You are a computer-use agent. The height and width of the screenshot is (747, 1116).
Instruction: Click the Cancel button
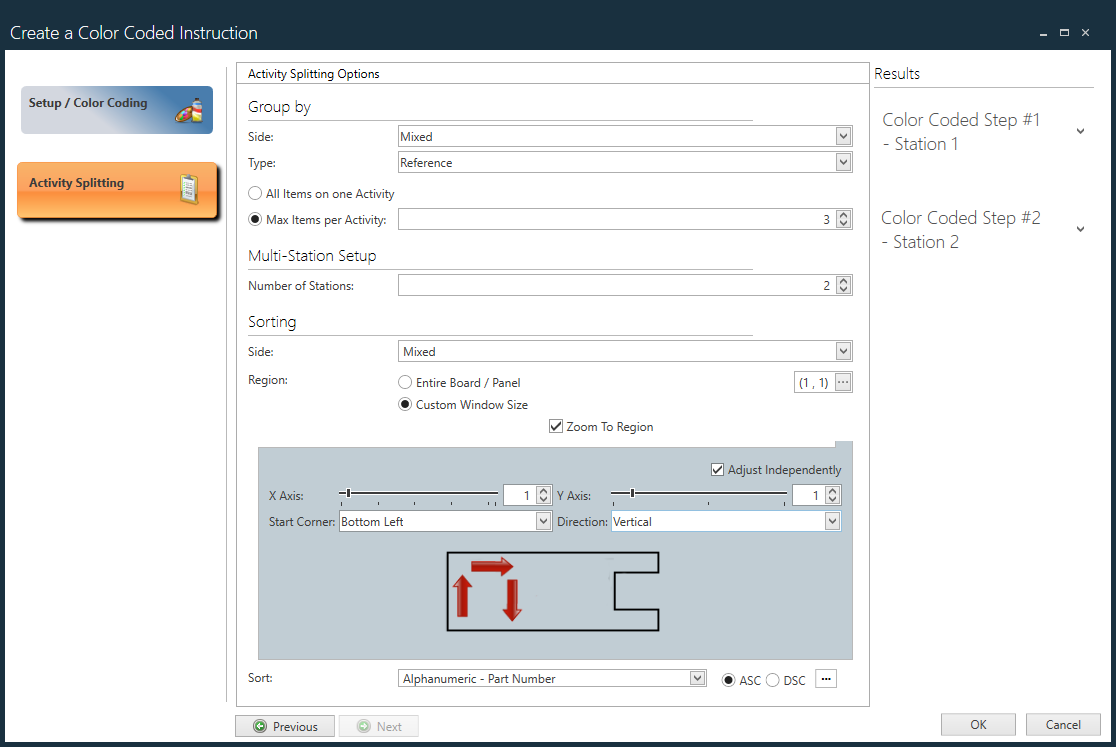tap(1063, 724)
